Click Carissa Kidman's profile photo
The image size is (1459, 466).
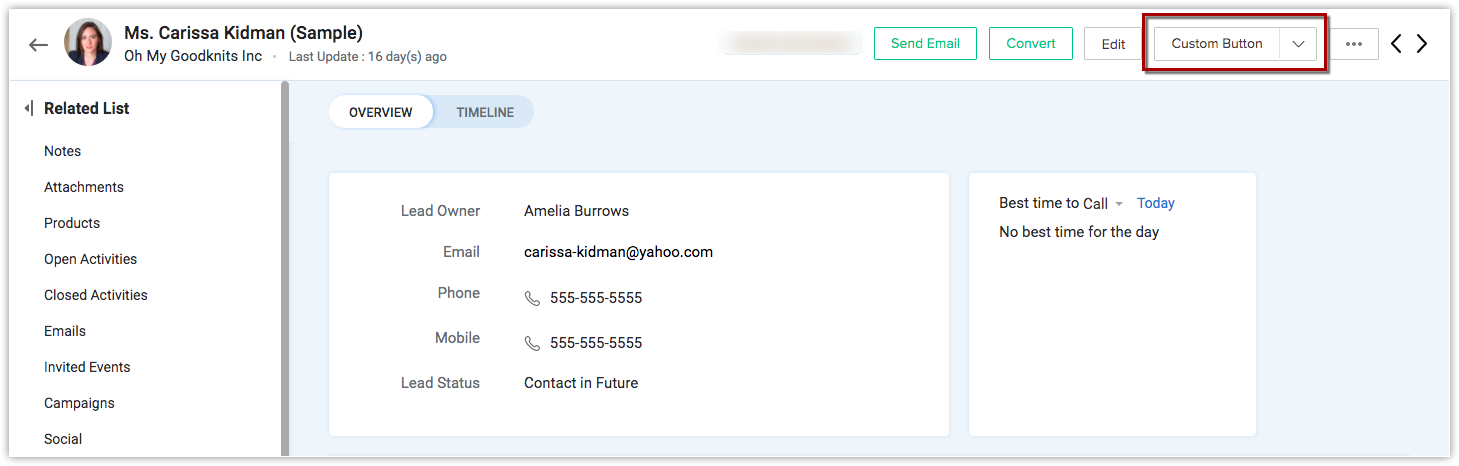coord(88,44)
